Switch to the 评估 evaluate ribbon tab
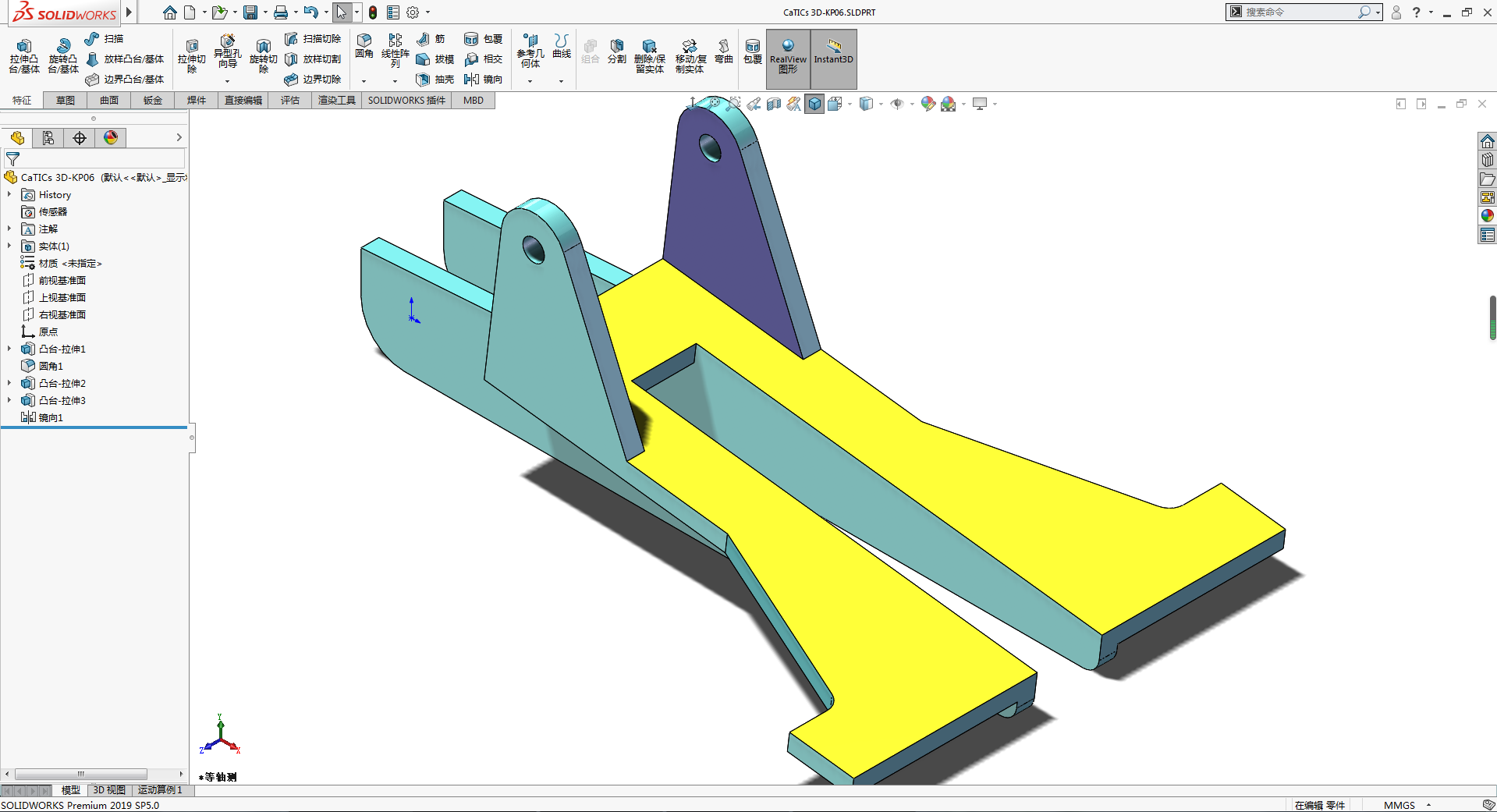 click(x=290, y=100)
